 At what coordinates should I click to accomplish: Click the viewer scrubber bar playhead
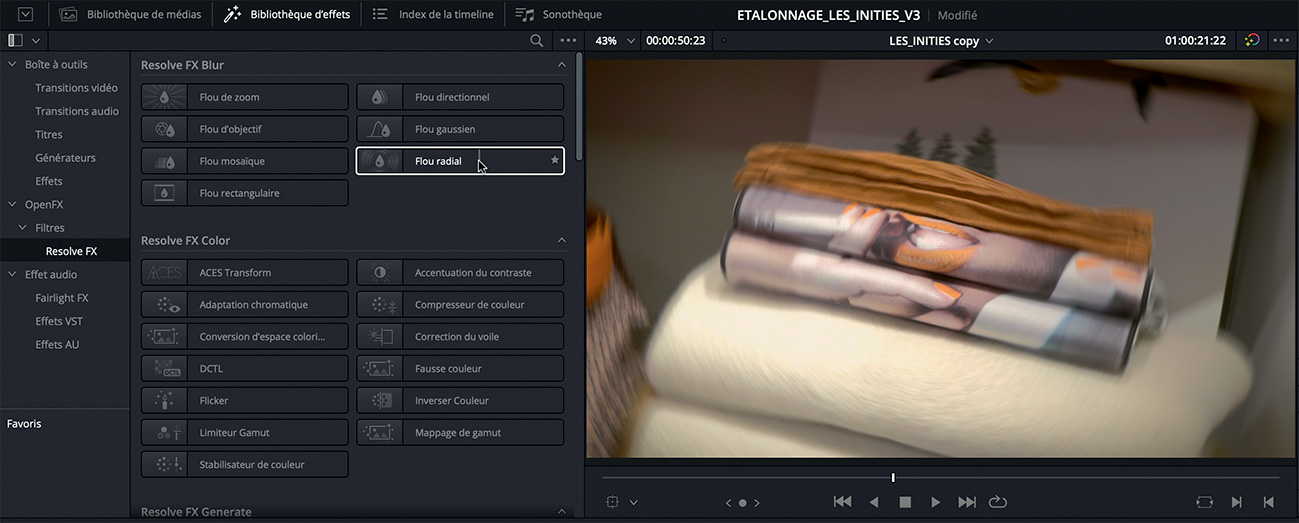pyautogui.click(x=893, y=478)
